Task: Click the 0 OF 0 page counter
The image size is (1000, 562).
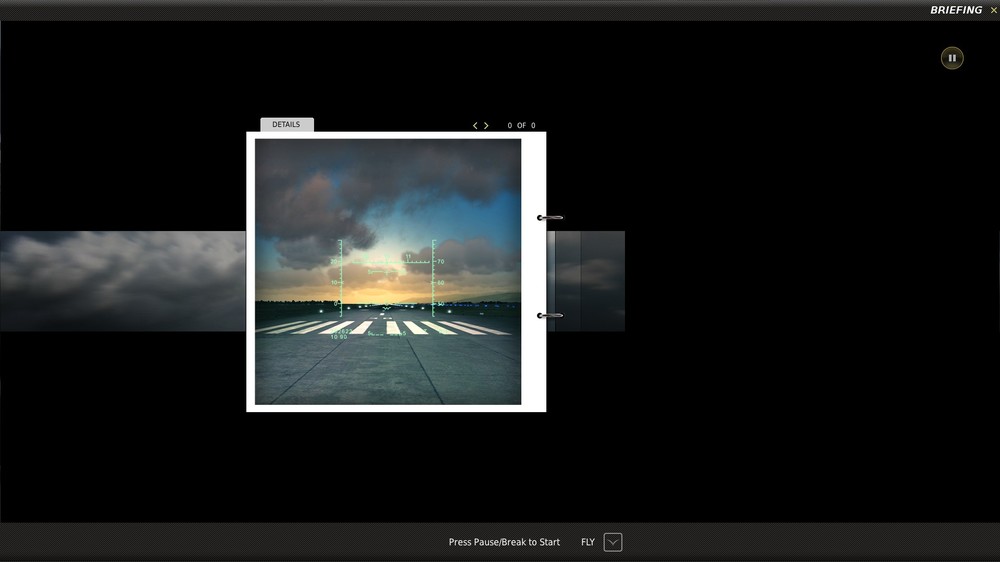Action: [x=522, y=126]
